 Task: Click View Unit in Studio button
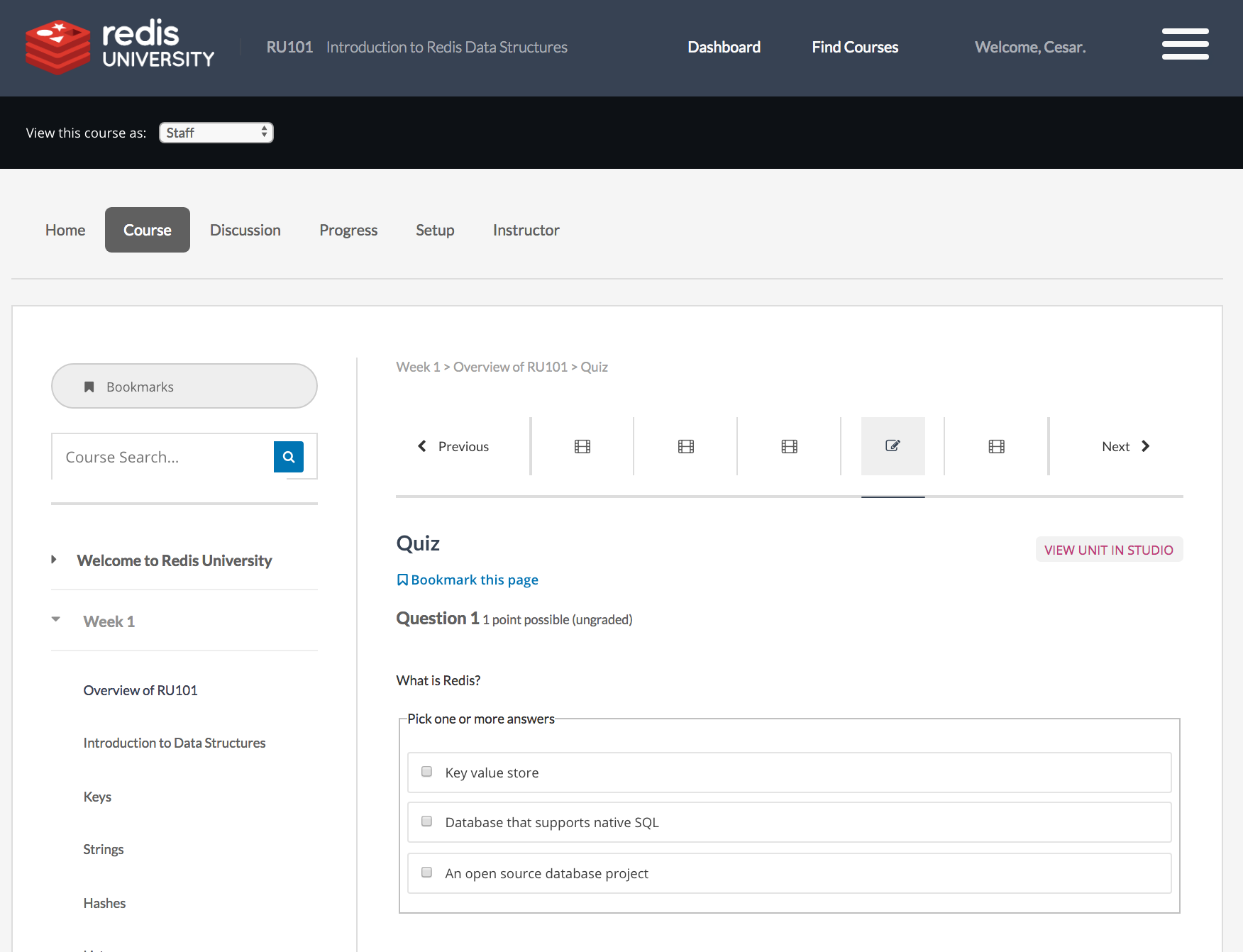click(1109, 550)
